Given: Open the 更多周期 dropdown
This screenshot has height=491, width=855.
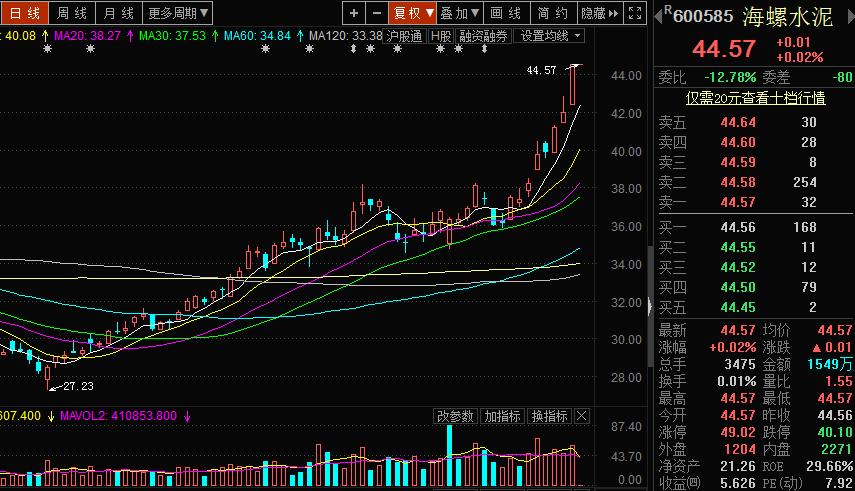Looking at the screenshot, I should 178,13.
